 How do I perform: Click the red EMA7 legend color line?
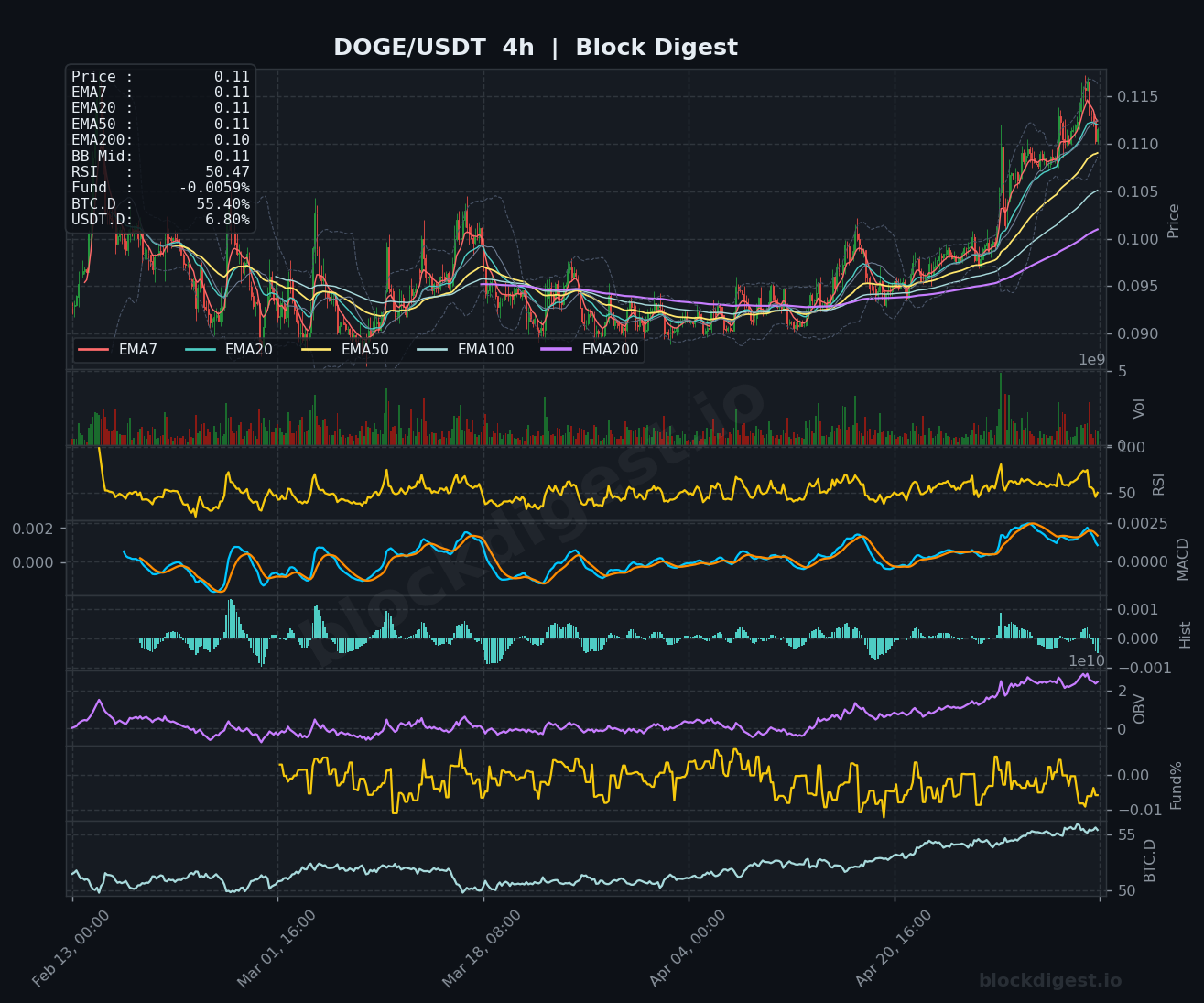(93, 350)
